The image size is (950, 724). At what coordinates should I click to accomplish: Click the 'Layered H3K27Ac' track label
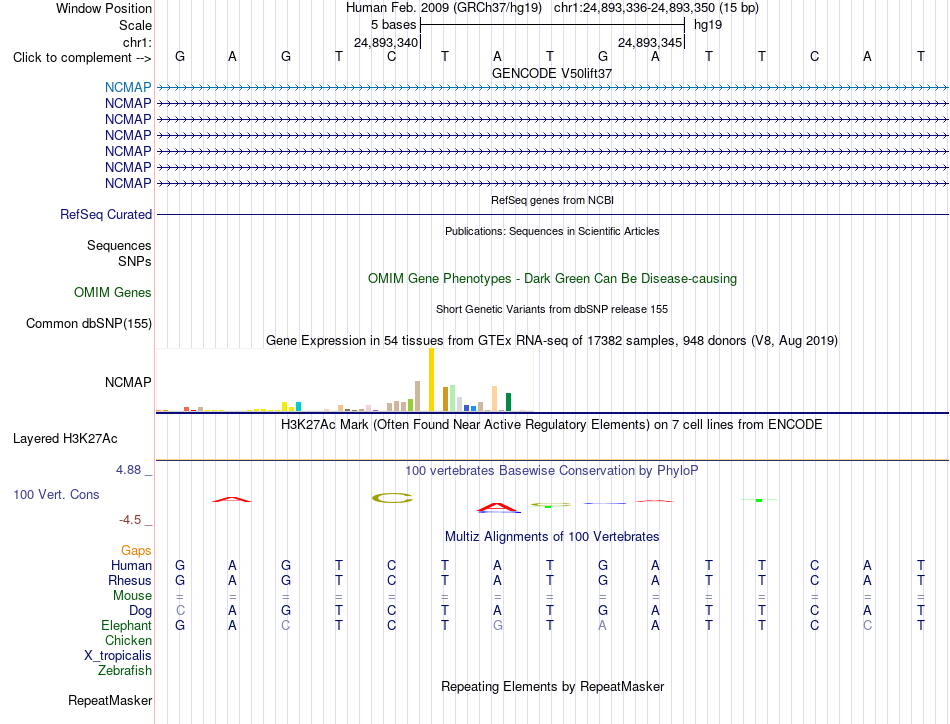65,439
